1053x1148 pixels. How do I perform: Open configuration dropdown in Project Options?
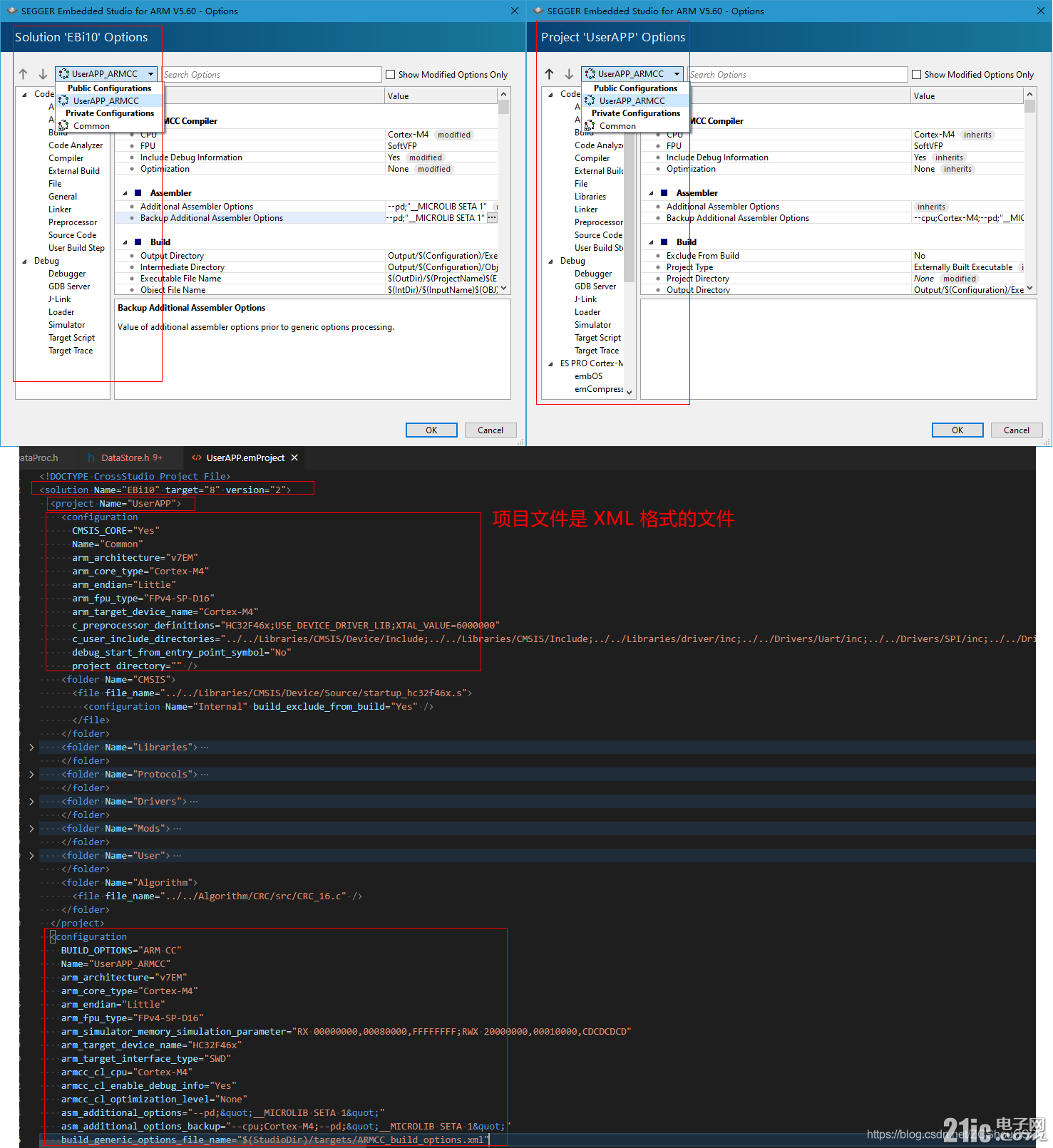[632, 74]
